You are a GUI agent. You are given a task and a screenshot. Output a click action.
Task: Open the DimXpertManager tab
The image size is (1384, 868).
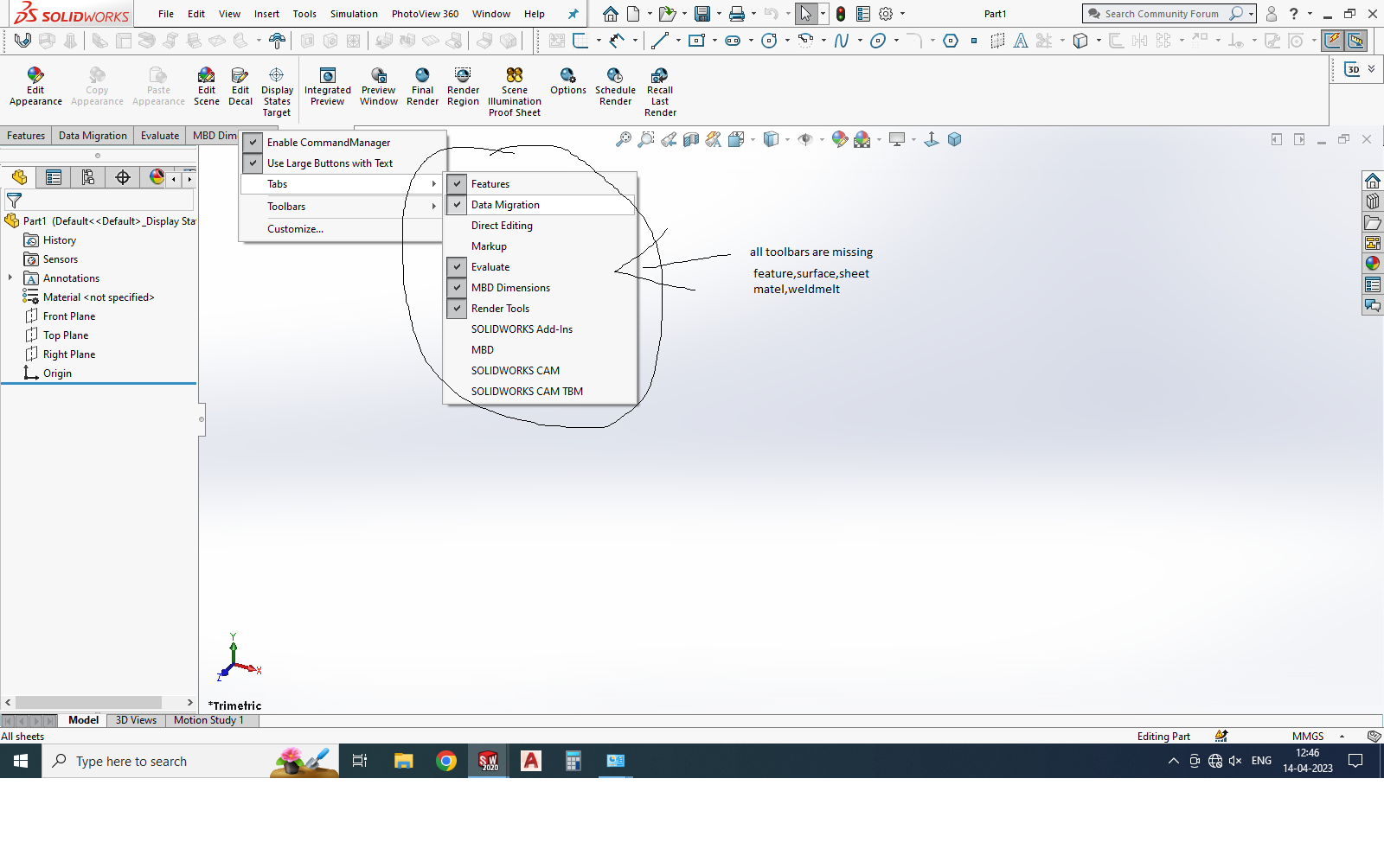tap(123, 177)
